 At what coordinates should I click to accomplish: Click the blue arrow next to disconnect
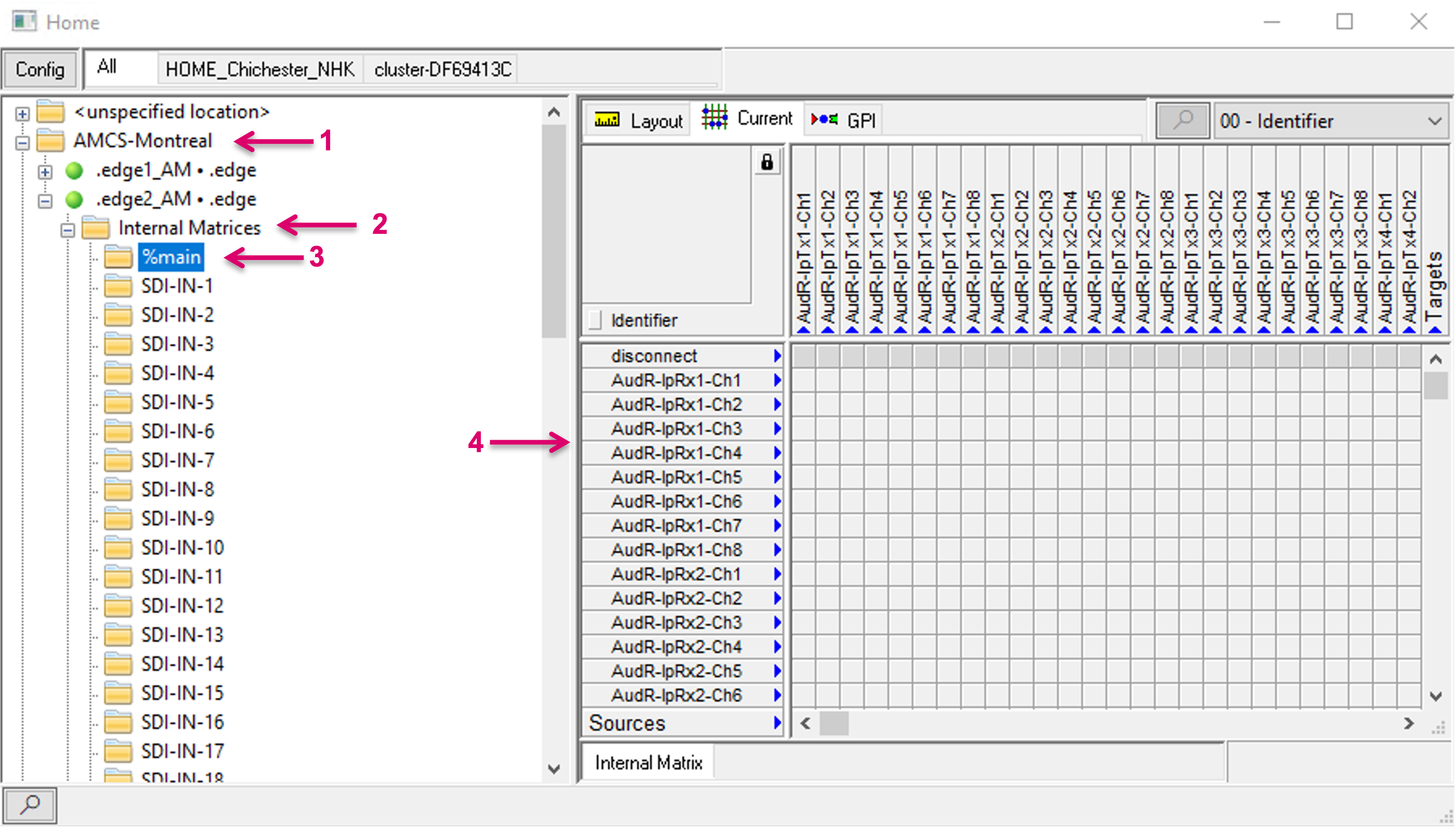tap(777, 356)
